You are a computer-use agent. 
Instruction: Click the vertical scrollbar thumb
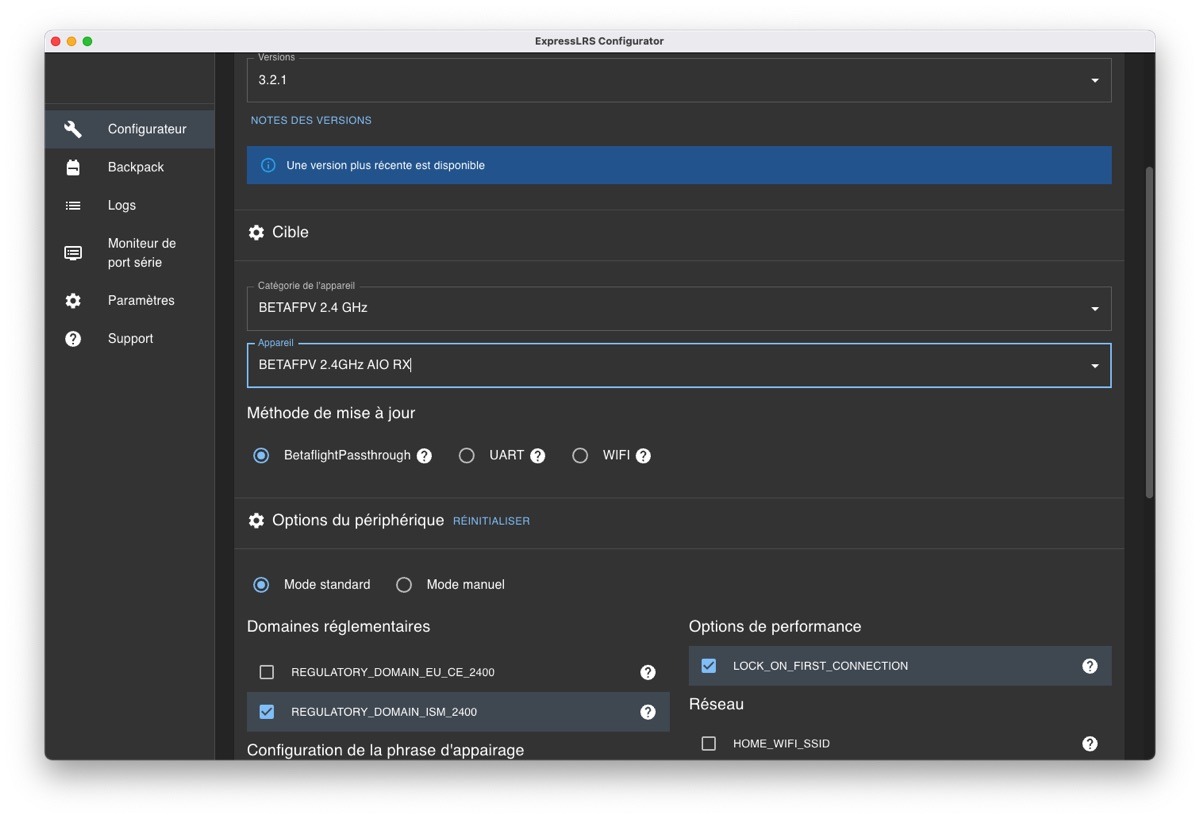coord(1150,332)
